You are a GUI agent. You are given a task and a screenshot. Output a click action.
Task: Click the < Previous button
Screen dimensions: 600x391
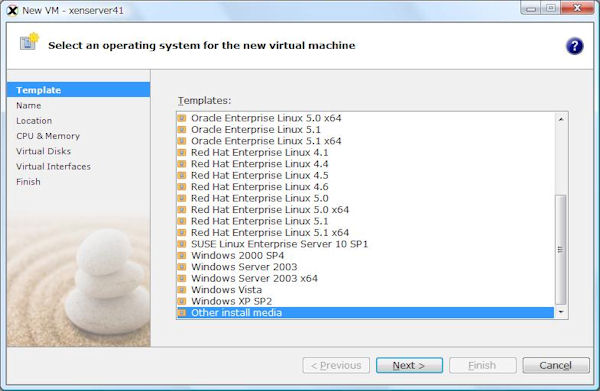336,365
